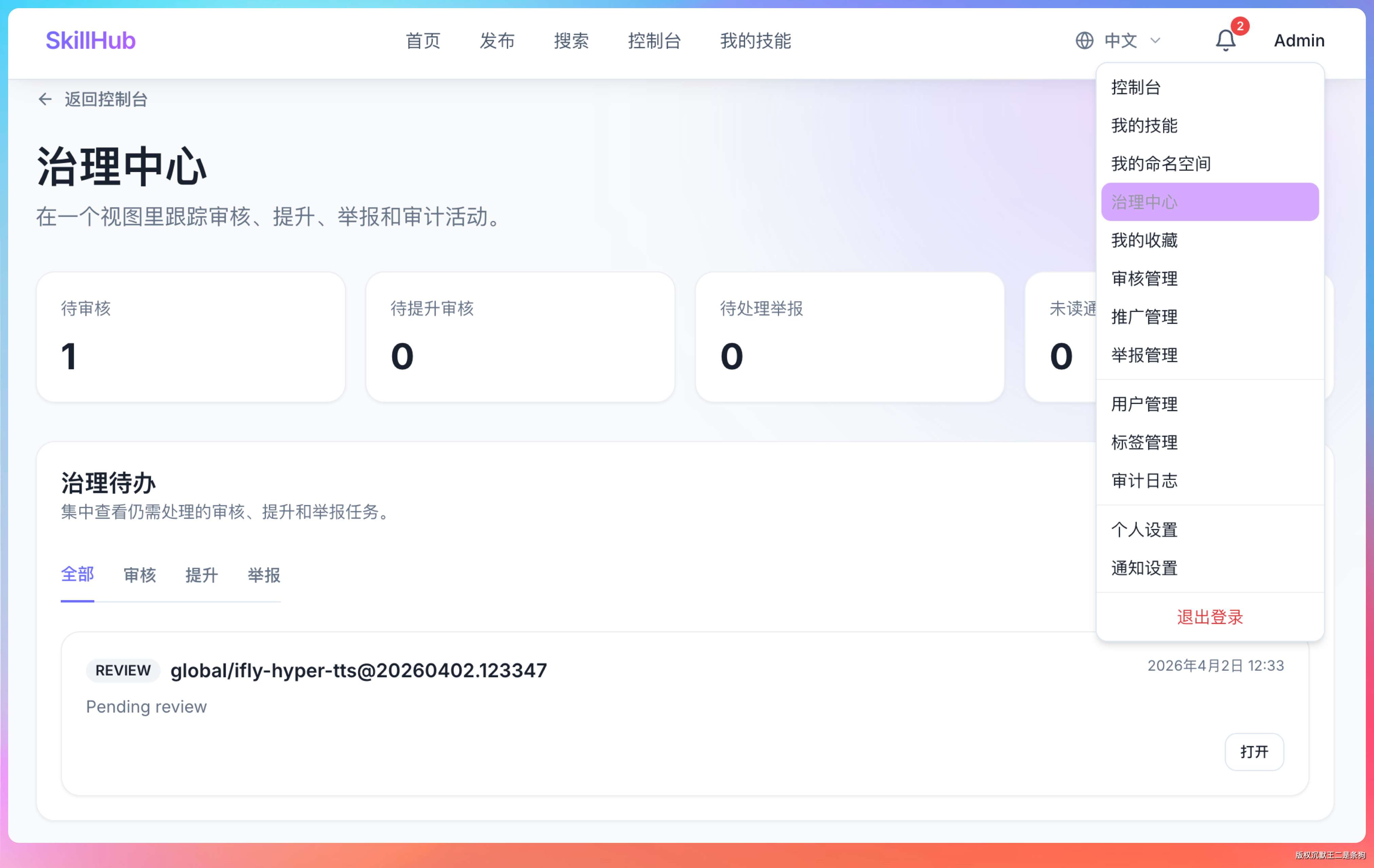The image size is (1374, 868).
Task: Choose 审计日志 from the user menu
Action: 1144,481
